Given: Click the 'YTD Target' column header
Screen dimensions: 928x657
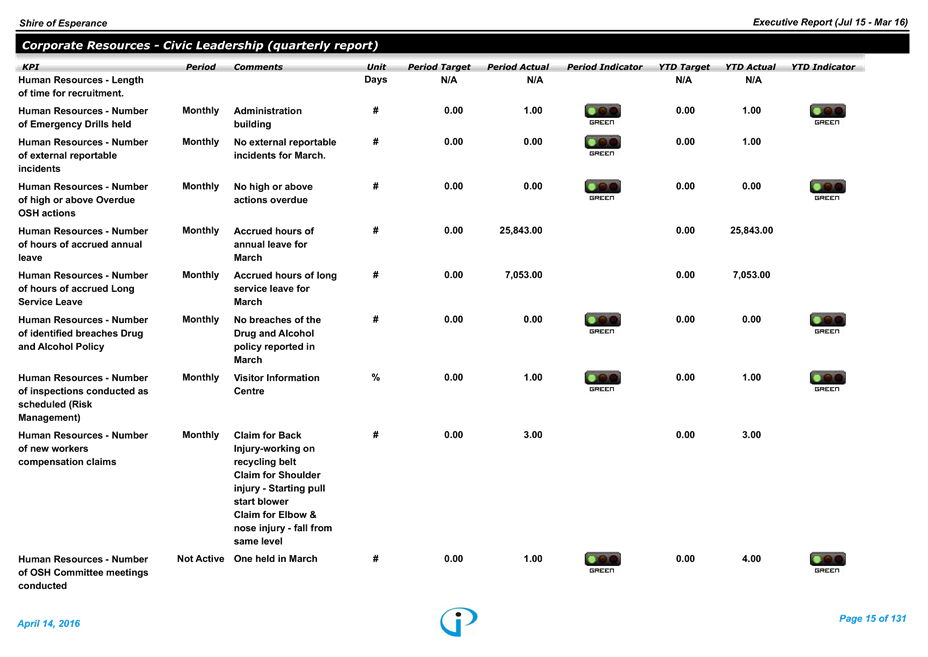Looking at the screenshot, I should pos(684,67).
